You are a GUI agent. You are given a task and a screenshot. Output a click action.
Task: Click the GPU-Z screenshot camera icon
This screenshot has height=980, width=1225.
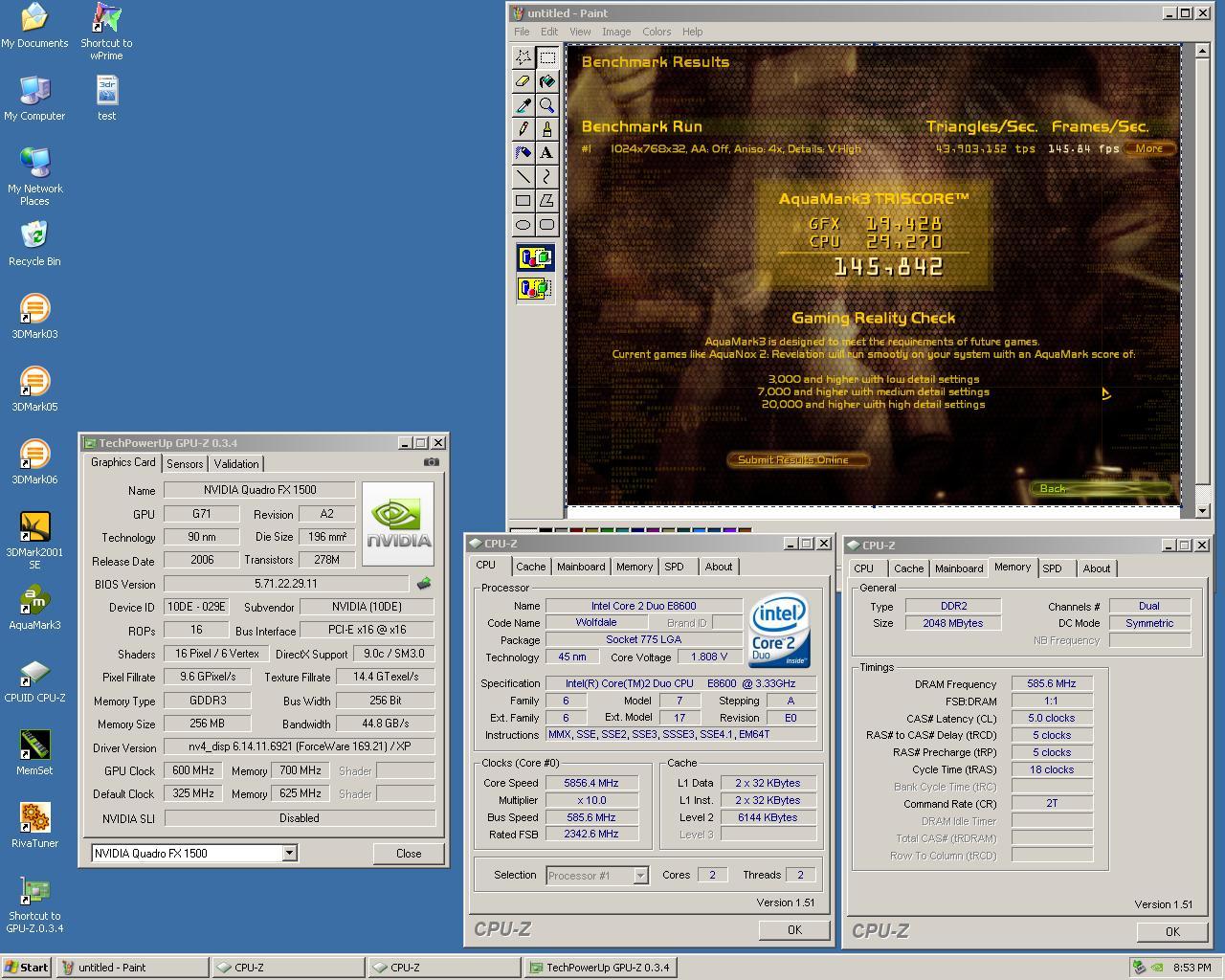pos(432,461)
